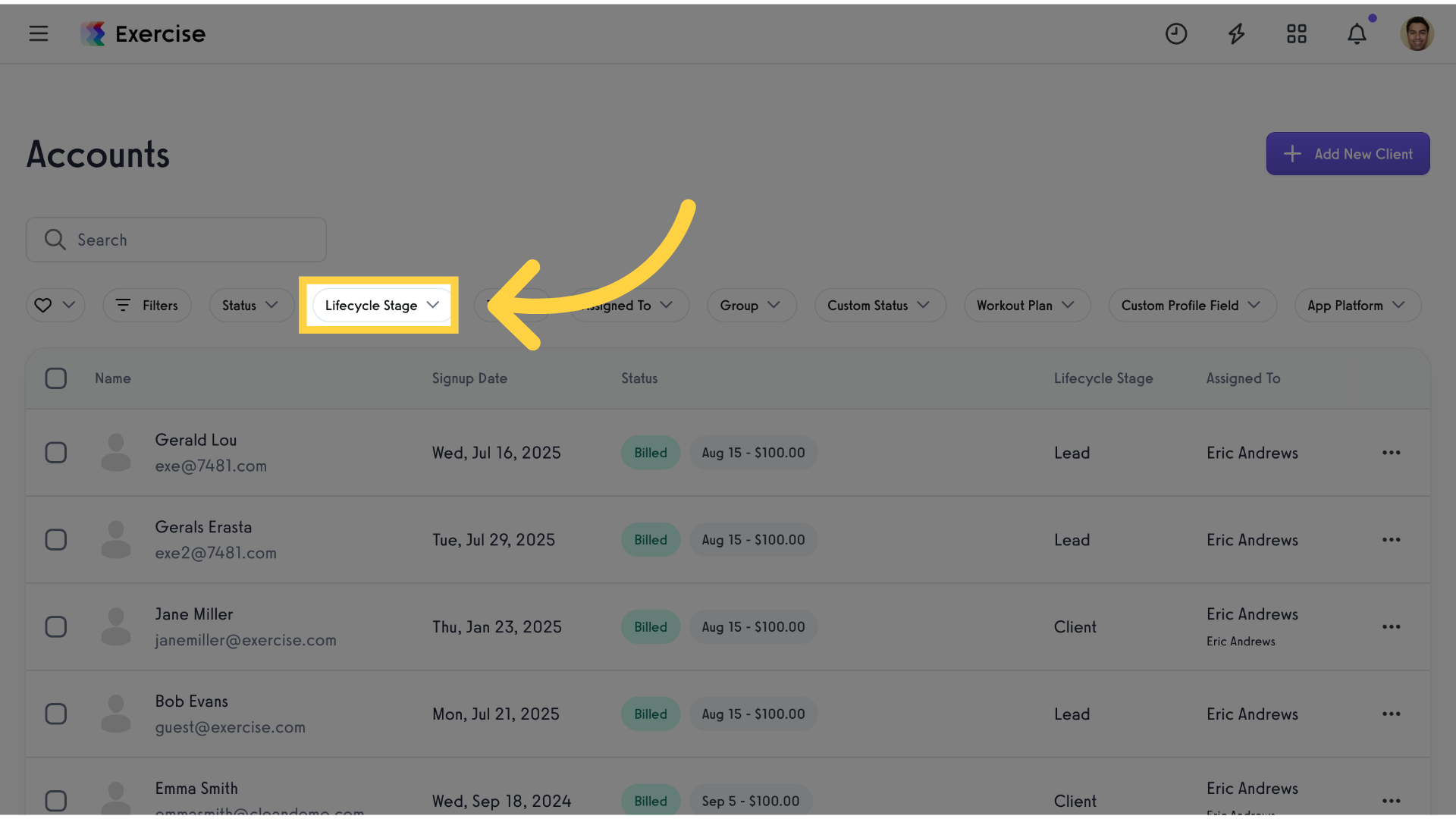Click the Assigned To column header
This screenshot has width=1456, height=819.
tap(1244, 378)
